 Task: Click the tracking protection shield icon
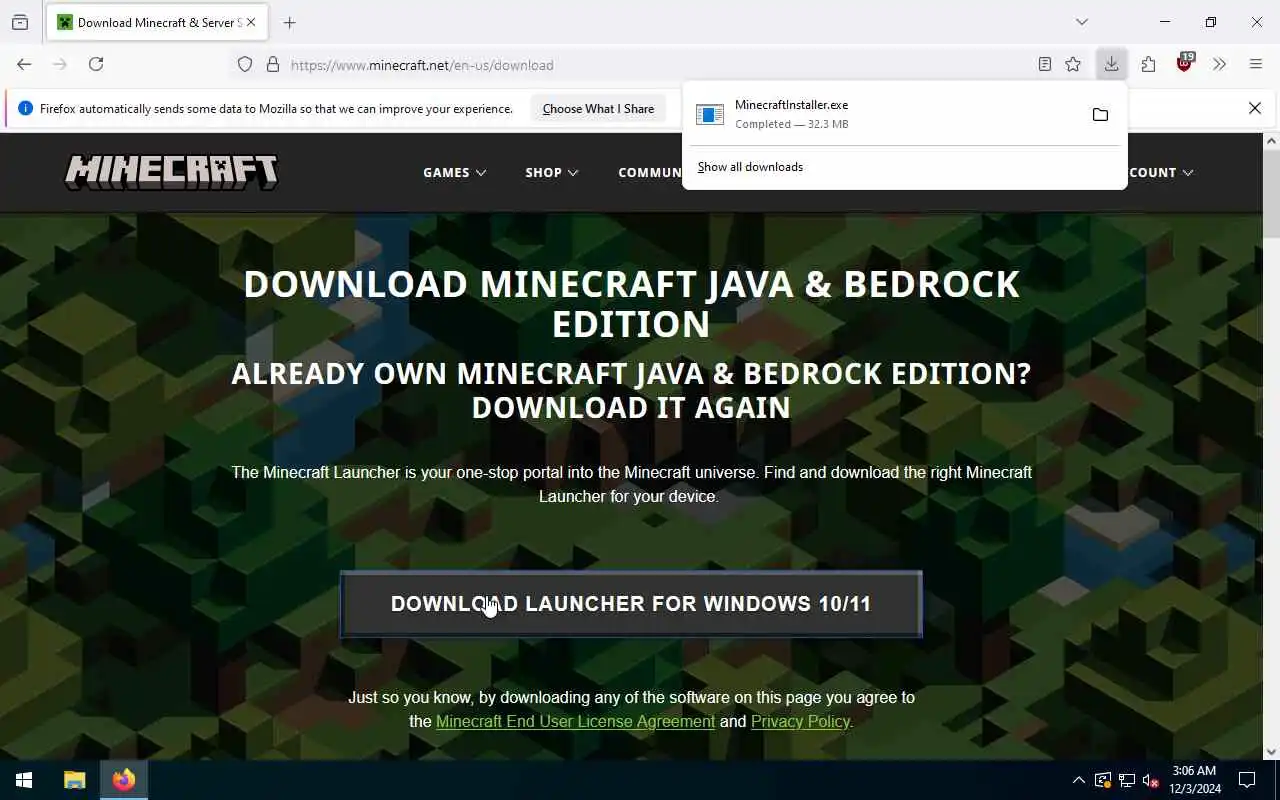[245, 65]
